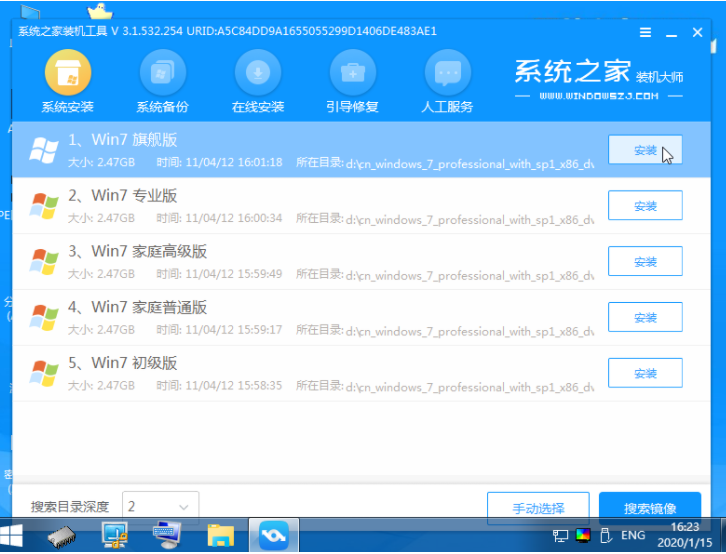The width and height of the screenshot is (726, 554).
Task: Click the network tray icon
Action: click(x=560, y=536)
